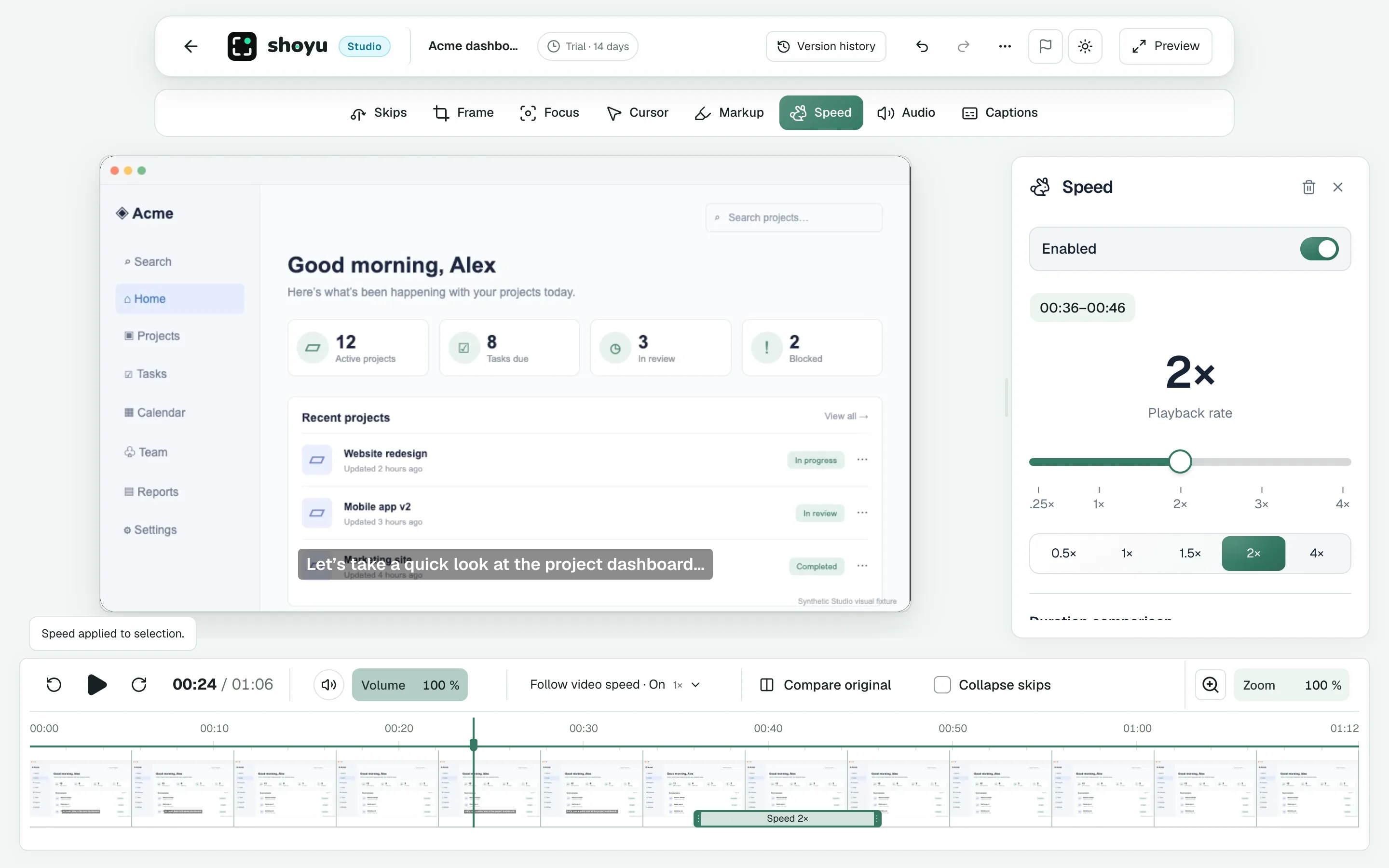Redo the last undone edit
The width and height of the screenshot is (1389, 868).
[x=964, y=46]
